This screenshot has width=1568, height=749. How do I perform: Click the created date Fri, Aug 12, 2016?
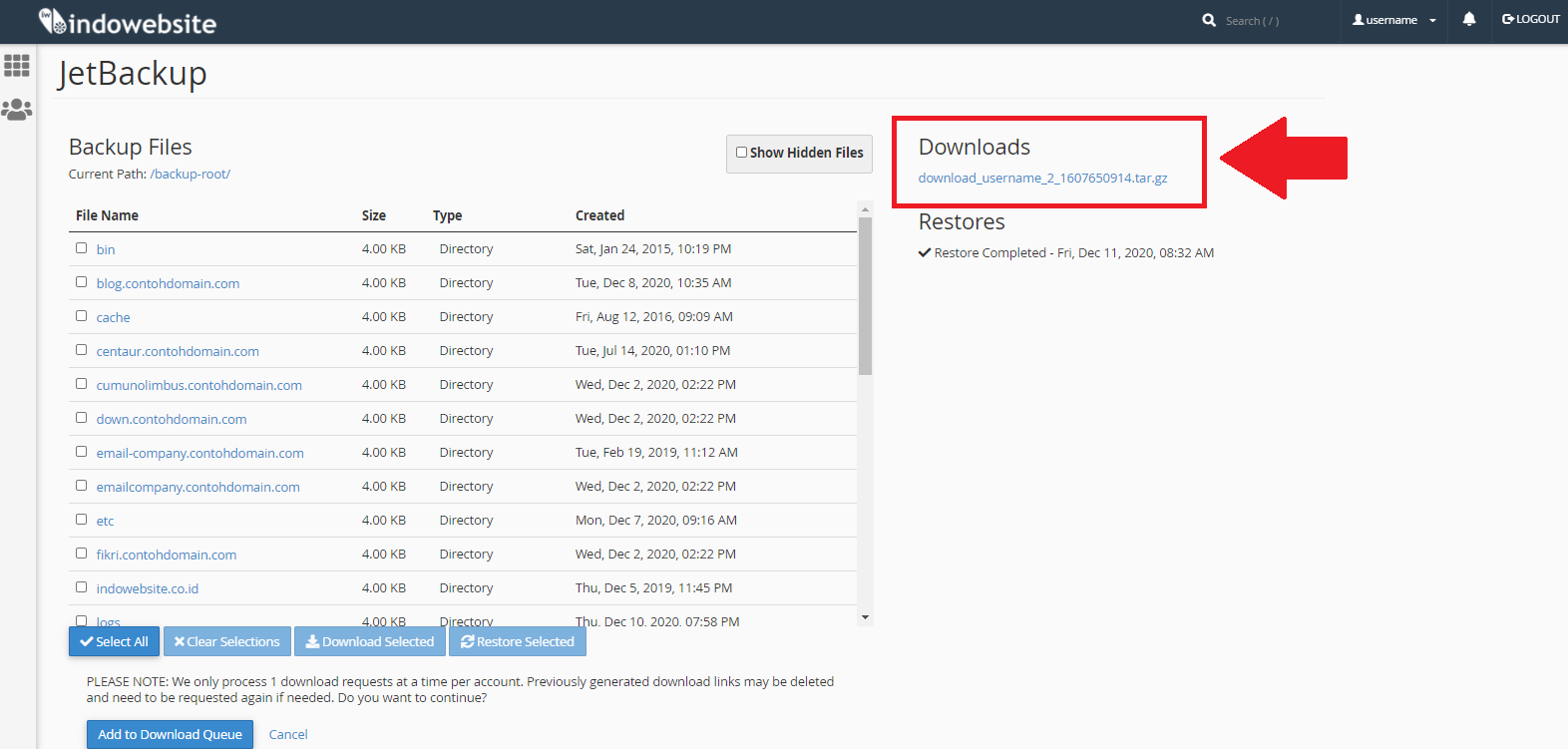tap(654, 316)
